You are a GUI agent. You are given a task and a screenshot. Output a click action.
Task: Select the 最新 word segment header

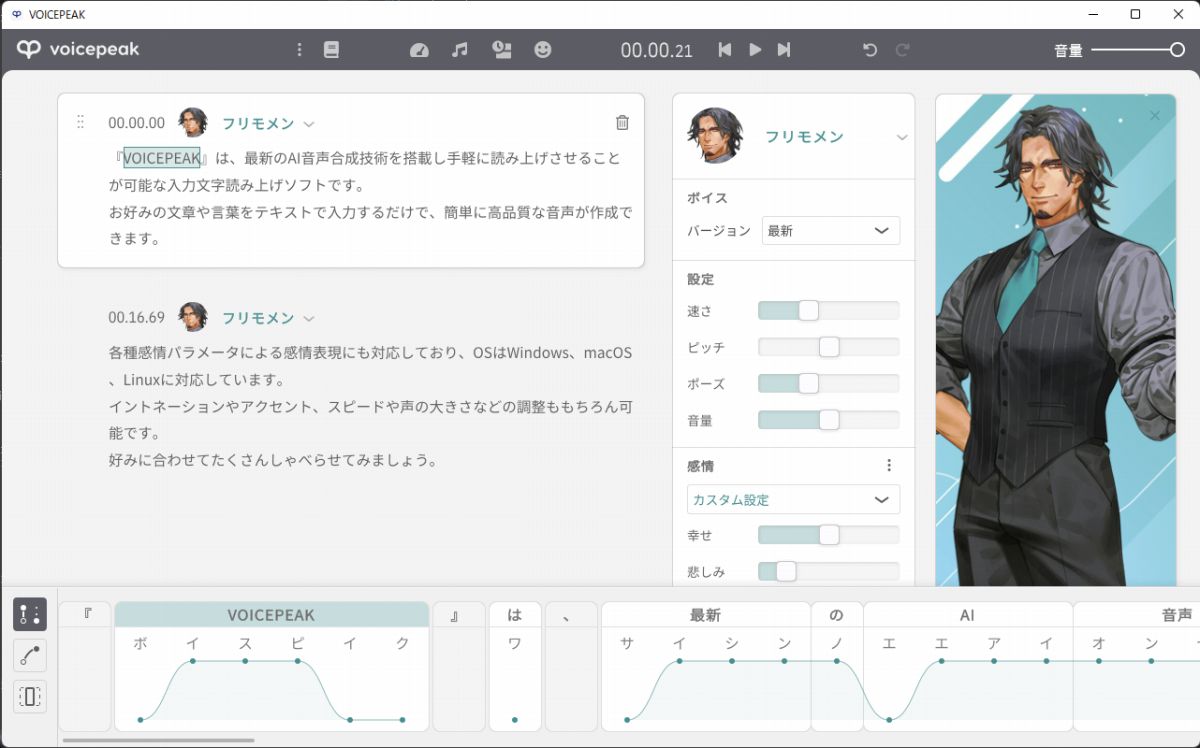coord(705,615)
